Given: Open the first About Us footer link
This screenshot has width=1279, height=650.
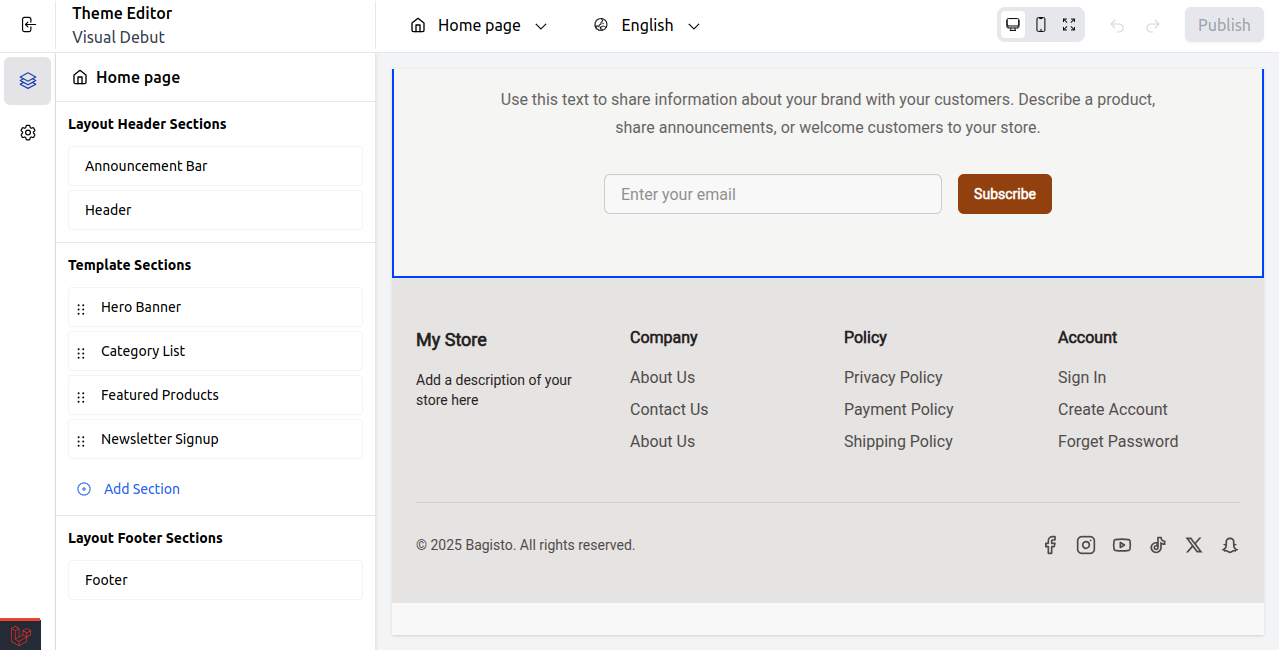Looking at the screenshot, I should pos(662,377).
